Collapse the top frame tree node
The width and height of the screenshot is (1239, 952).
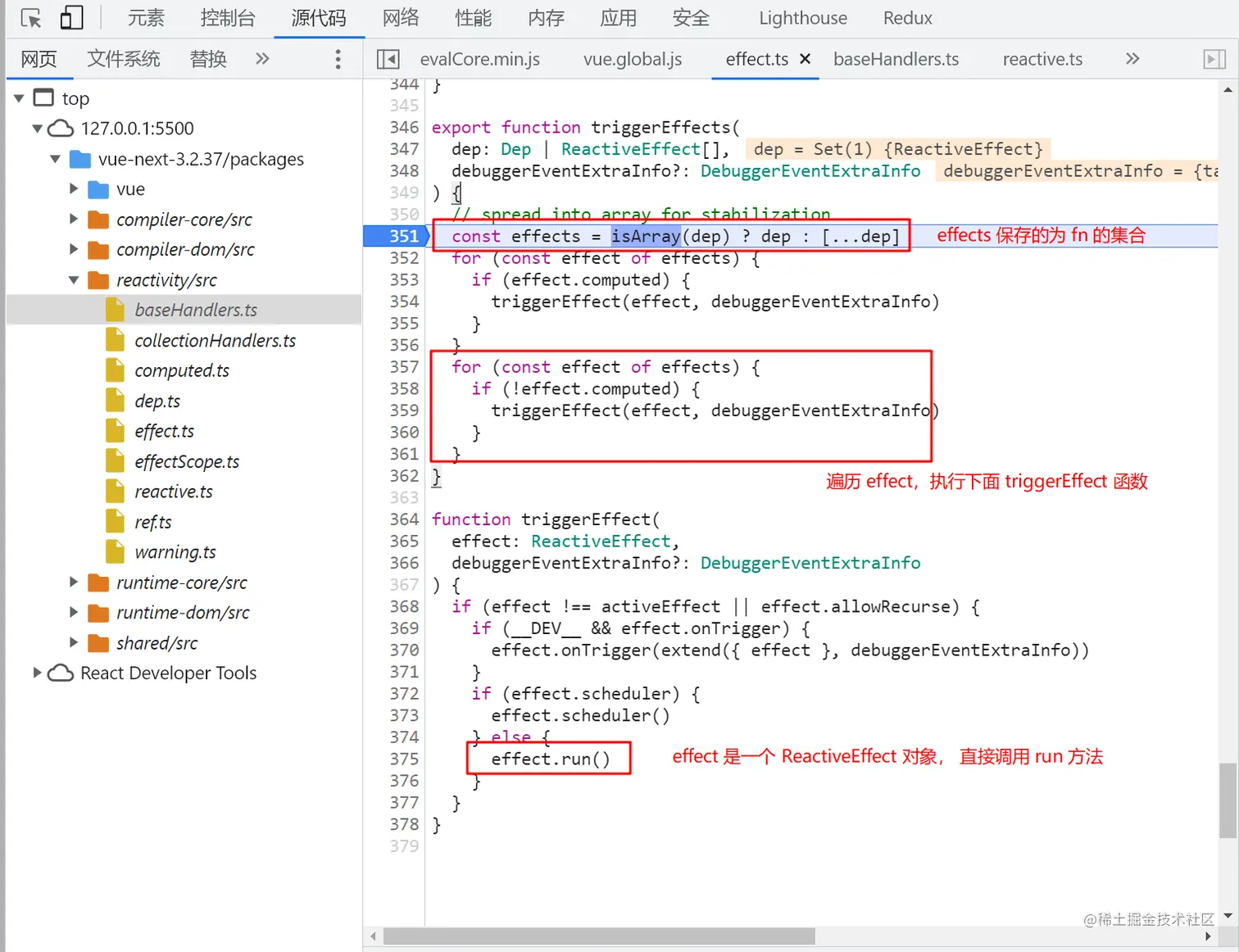pyautogui.click(x=19, y=98)
